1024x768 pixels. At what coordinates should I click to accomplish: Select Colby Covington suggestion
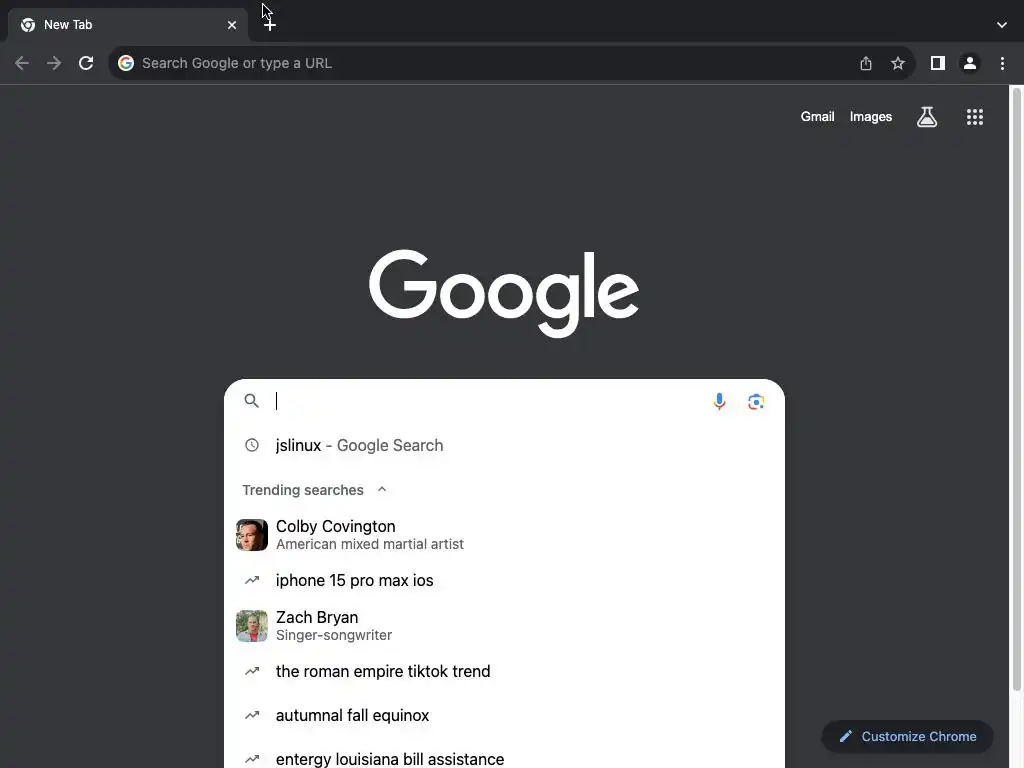(504, 535)
